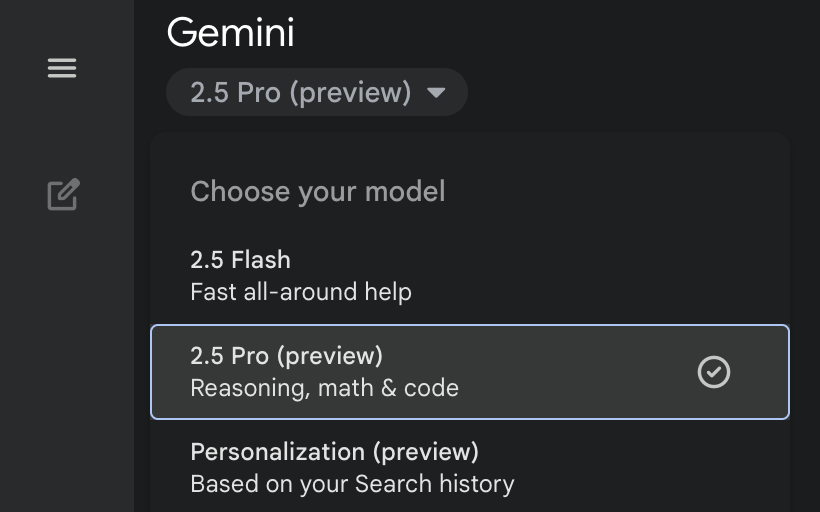Click 2.5 Pro (preview) text in selector pill
This screenshot has width=820, height=512.
point(301,93)
